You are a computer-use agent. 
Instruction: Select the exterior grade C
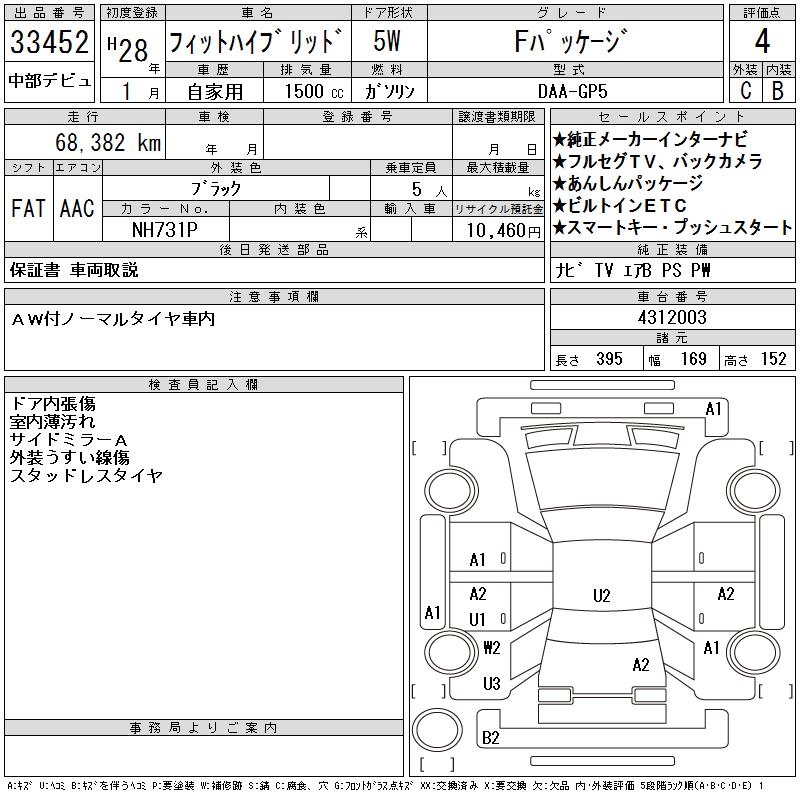(746, 90)
